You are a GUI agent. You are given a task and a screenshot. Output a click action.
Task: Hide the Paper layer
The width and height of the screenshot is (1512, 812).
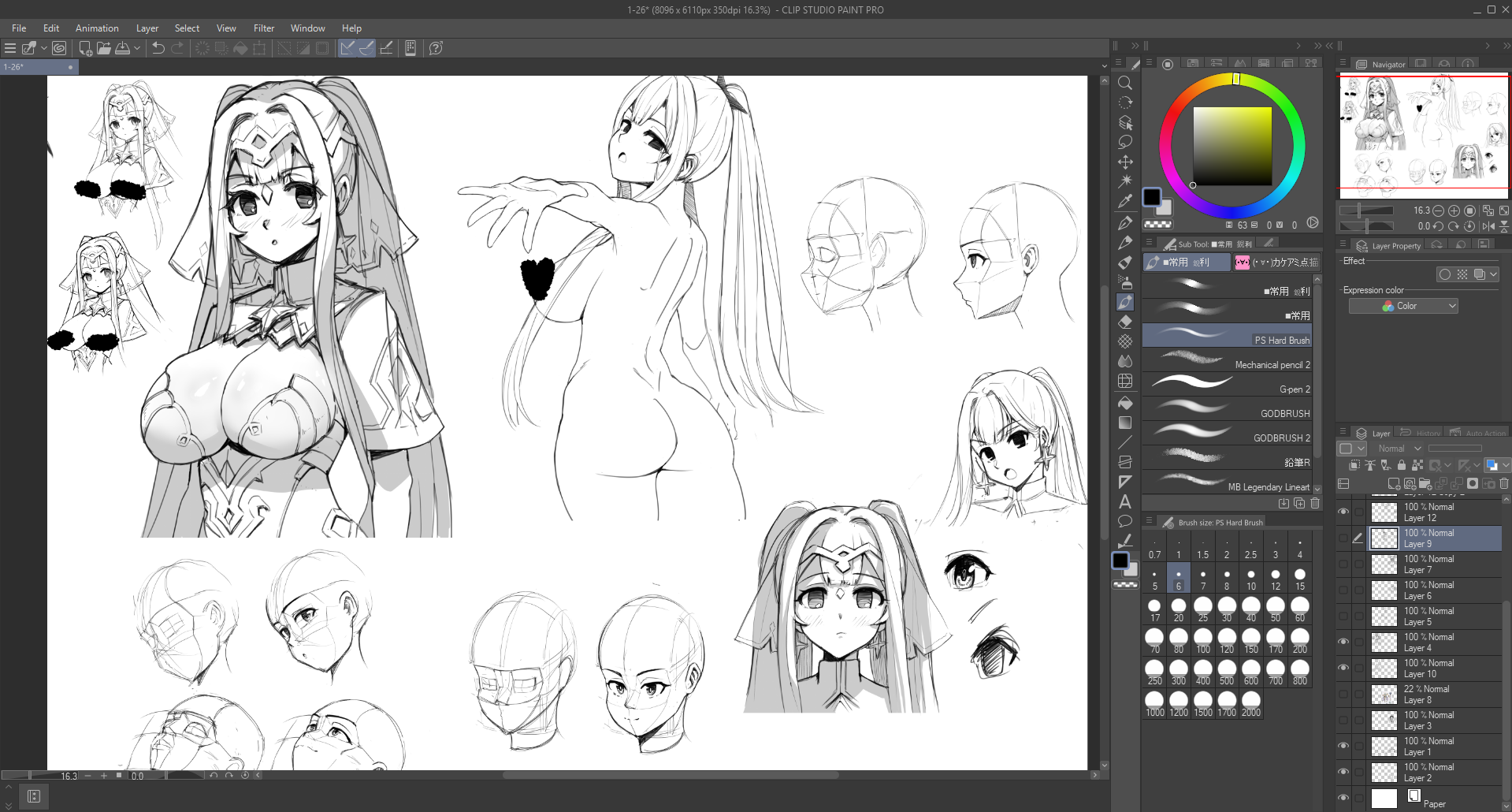click(x=1343, y=798)
